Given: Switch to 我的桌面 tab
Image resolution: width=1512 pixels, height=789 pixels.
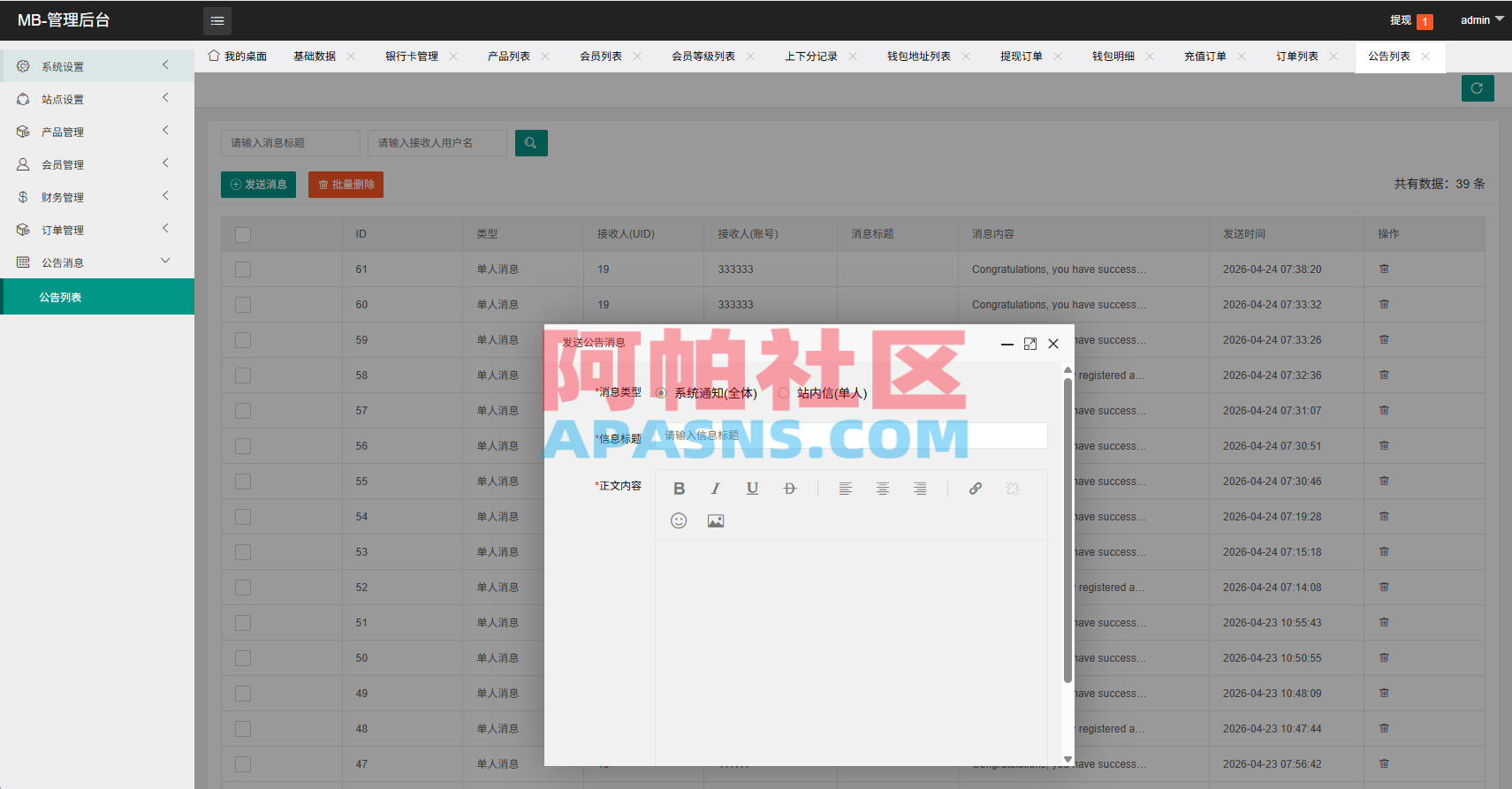Looking at the screenshot, I should pyautogui.click(x=238, y=57).
